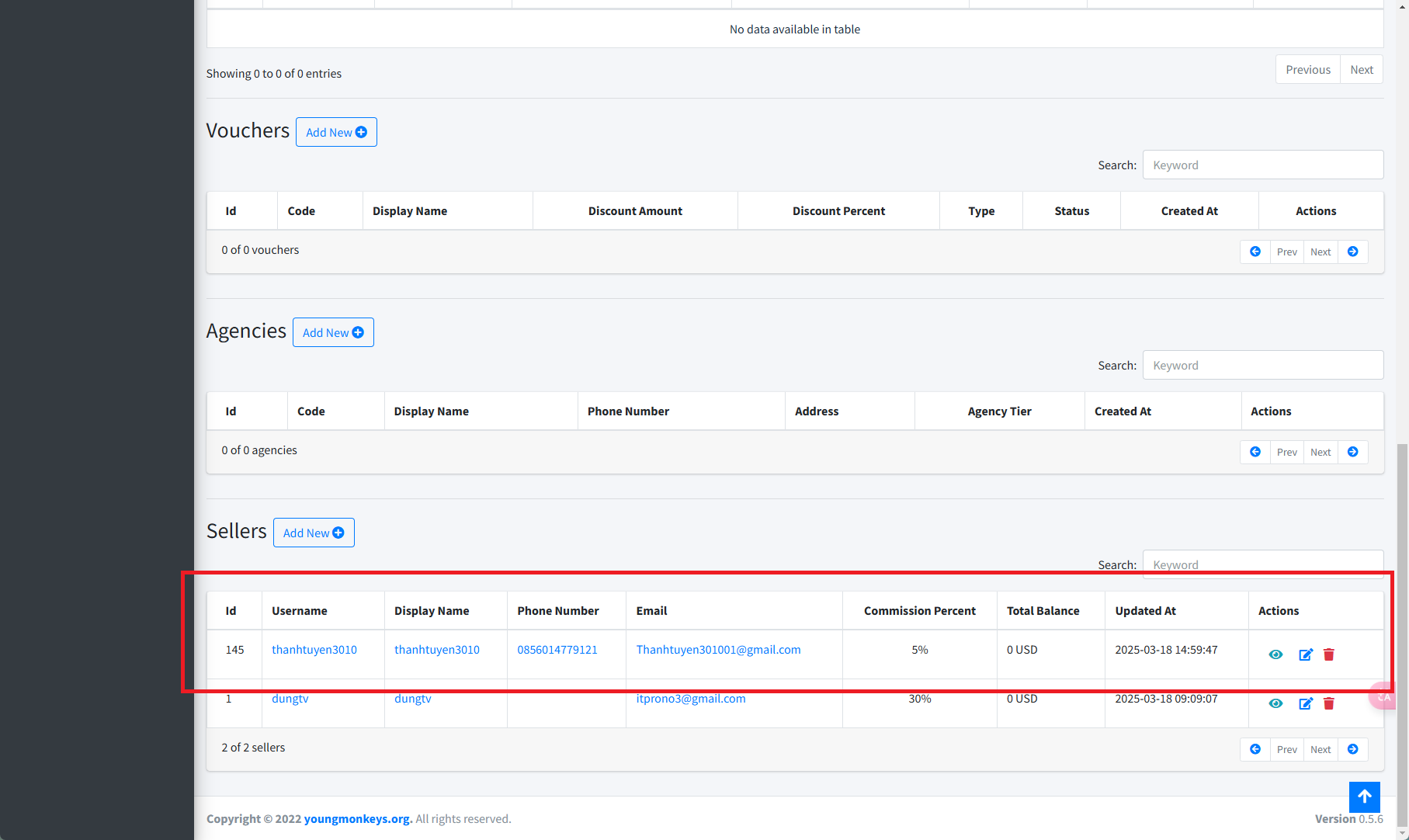
Task: Focus the Agencies search keyword field
Action: click(1263, 365)
